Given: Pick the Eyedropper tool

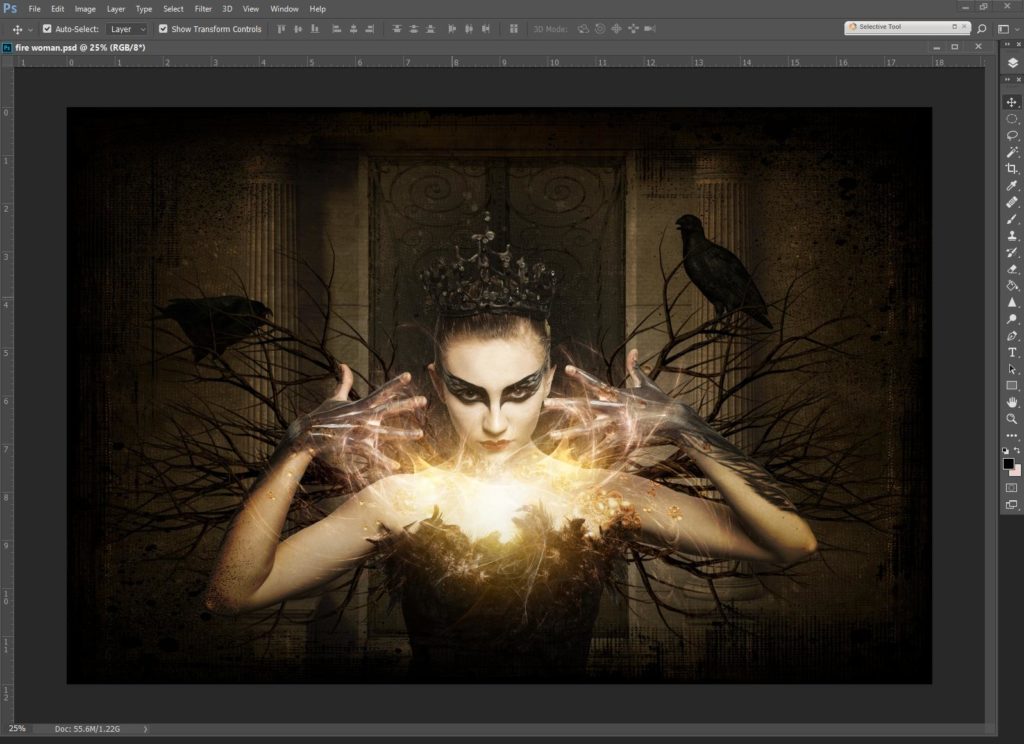Looking at the screenshot, I should click(x=1012, y=186).
